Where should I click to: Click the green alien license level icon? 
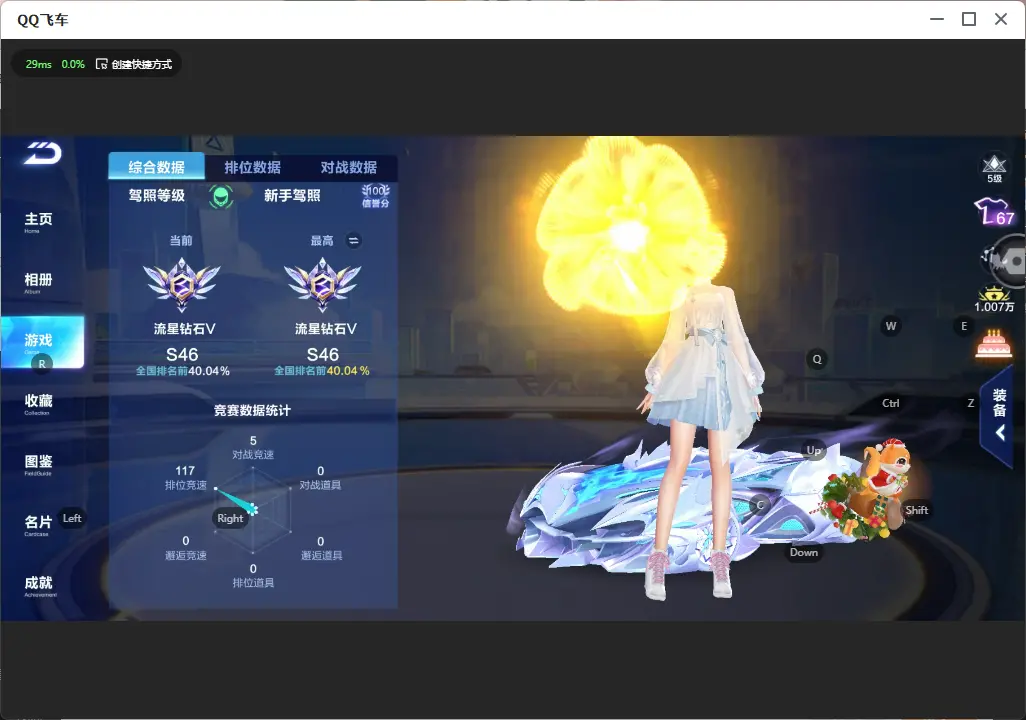(221, 196)
